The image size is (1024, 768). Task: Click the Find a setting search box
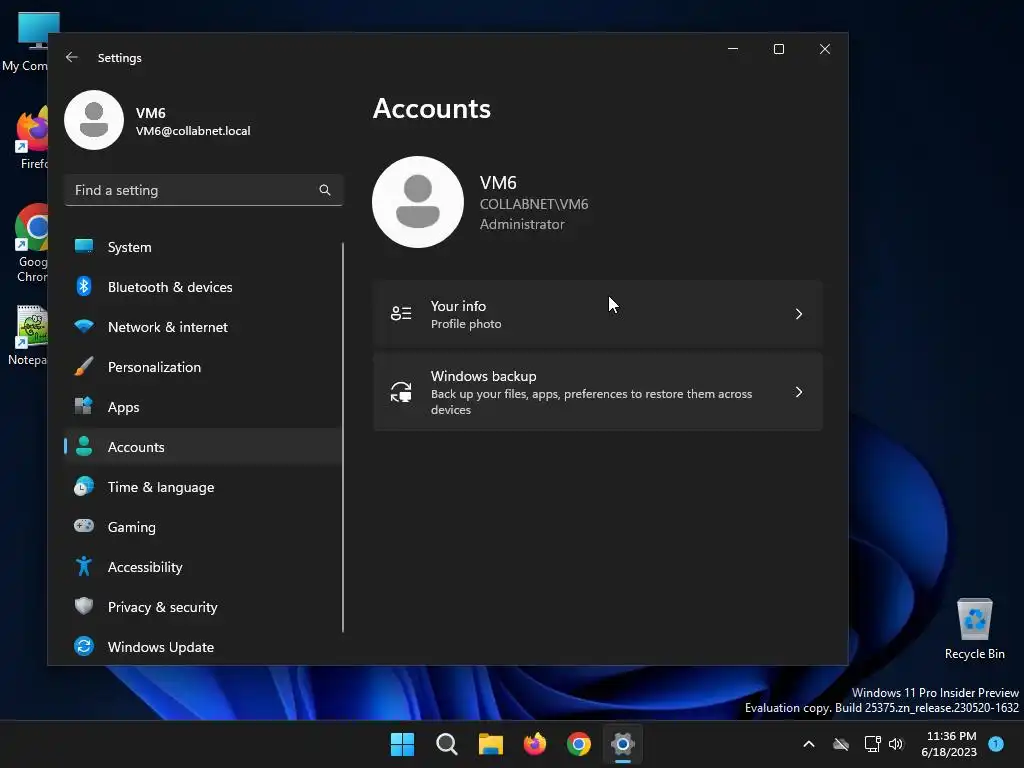pos(203,190)
